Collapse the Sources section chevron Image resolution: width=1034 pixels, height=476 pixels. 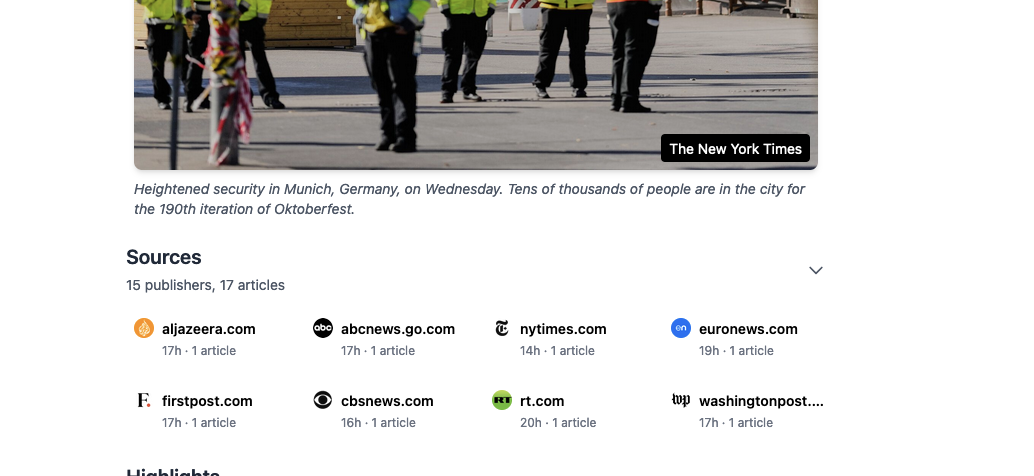(x=816, y=270)
